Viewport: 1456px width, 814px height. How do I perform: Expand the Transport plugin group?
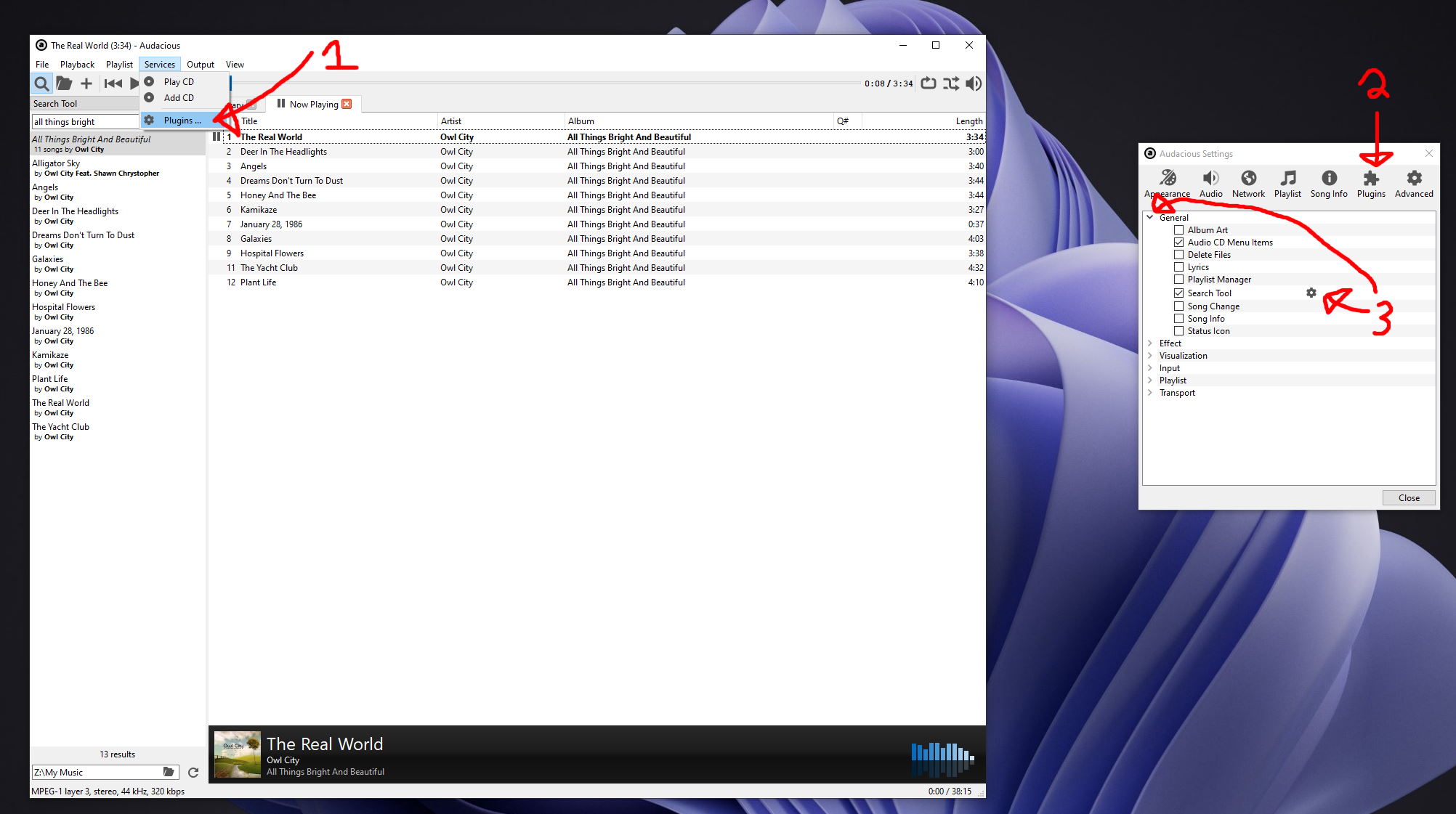click(x=1150, y=392)
